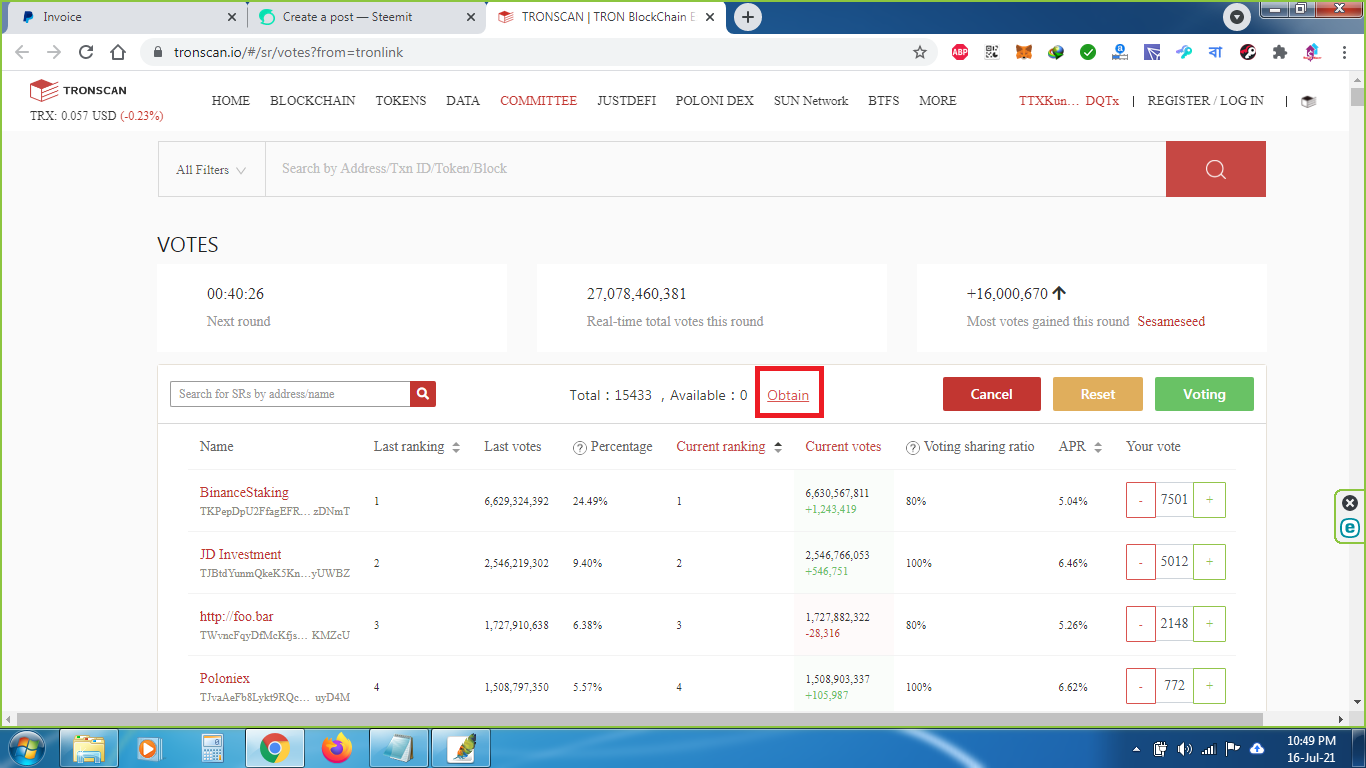Click the Obtain link
The image size is (1366, 768).
coord(788,395)
